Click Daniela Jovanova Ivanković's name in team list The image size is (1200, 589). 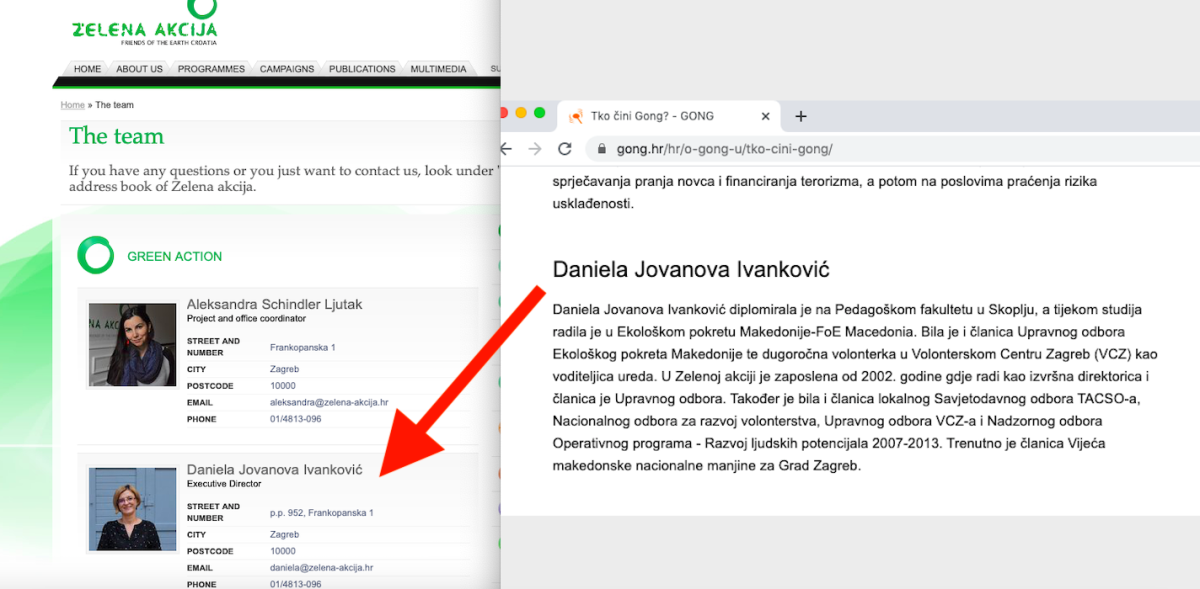tap(275, 469)
